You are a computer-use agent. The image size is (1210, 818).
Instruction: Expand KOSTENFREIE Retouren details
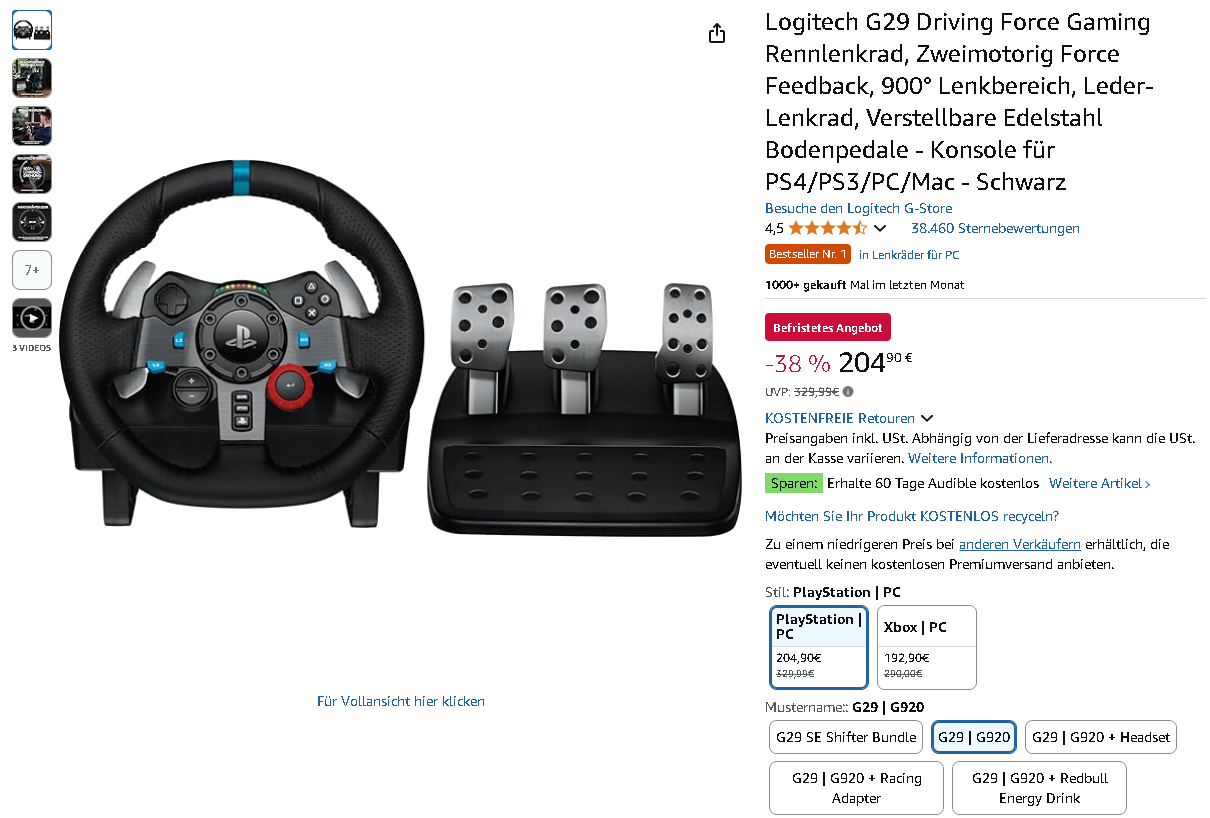tap(849, 418)
